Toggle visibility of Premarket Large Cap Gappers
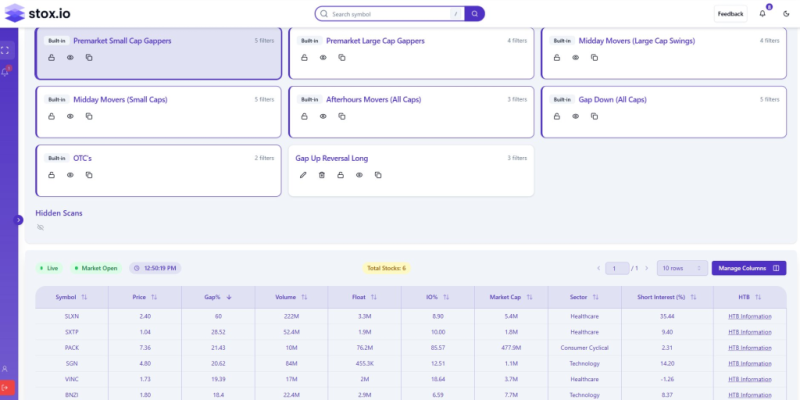The width and height of the screenshot is (800, 400). [322, 58]
